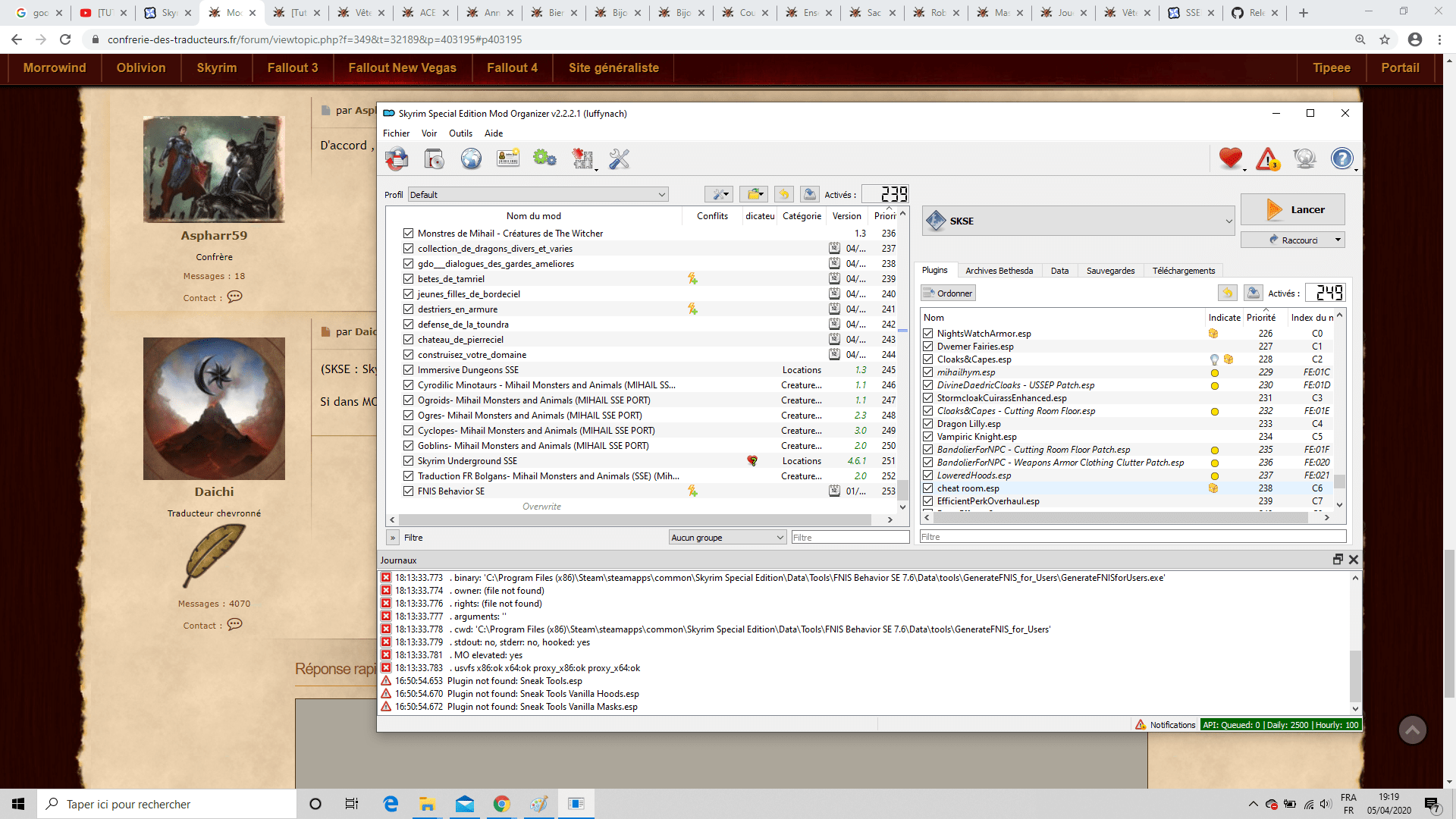The height and width of the screenshot is (819, 1456).
Task: Open the Mail app from taskbar
Action: coord(464,804)
